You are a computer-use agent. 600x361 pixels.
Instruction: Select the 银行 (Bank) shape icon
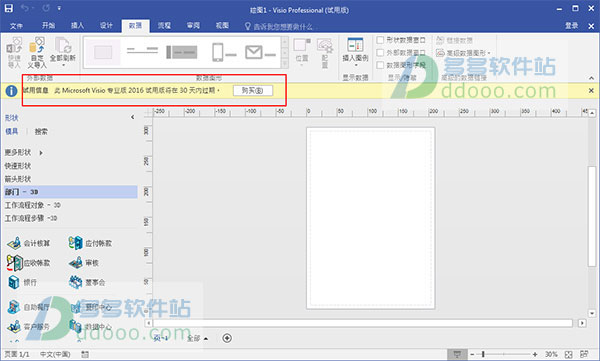(14, 283)
